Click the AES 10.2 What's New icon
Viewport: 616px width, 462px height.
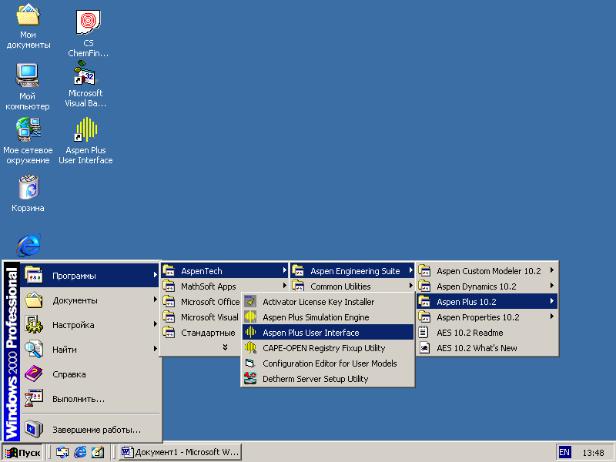(x=424, y=348)
